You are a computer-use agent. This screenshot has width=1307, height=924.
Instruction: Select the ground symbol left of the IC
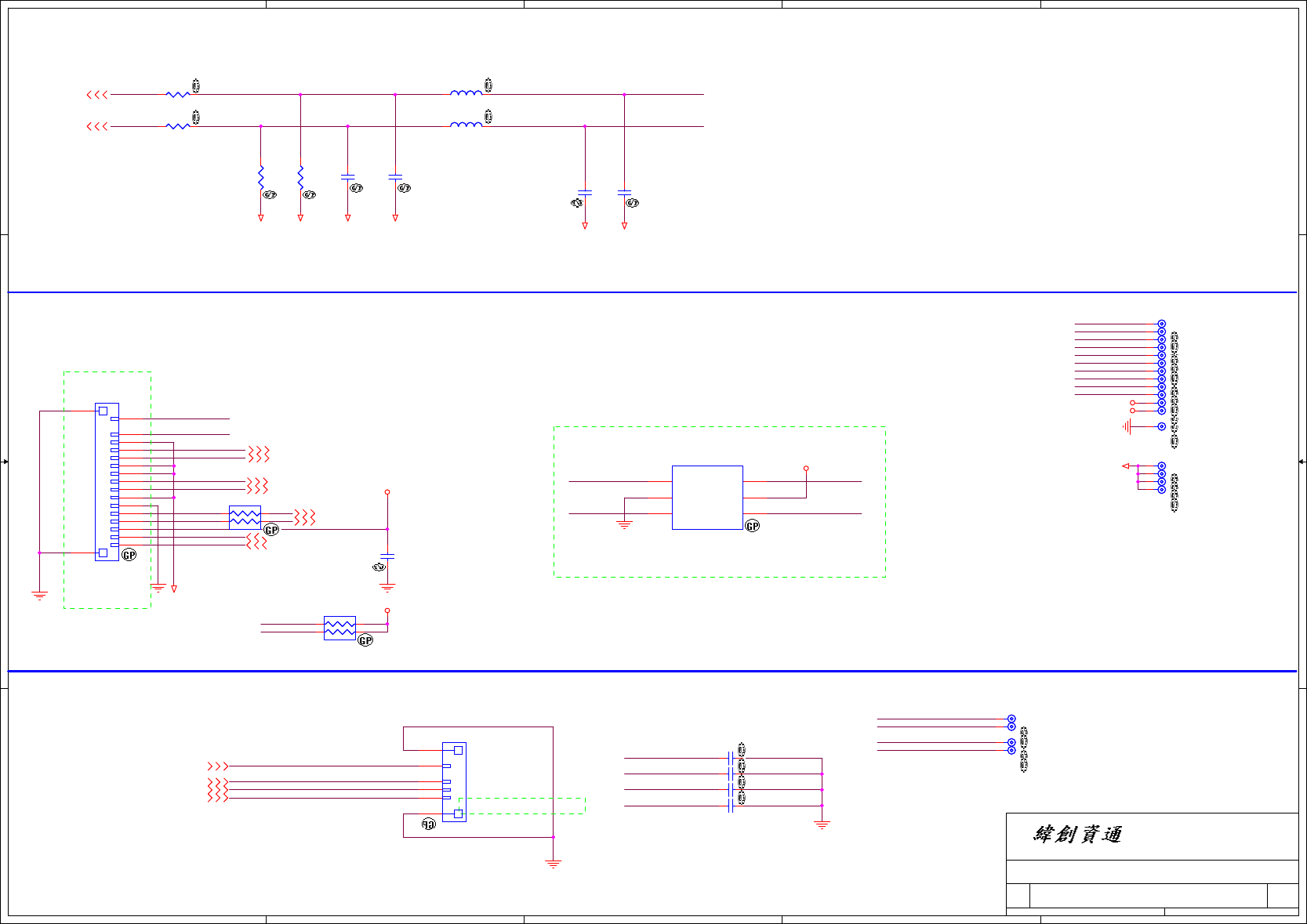point(624,524)
